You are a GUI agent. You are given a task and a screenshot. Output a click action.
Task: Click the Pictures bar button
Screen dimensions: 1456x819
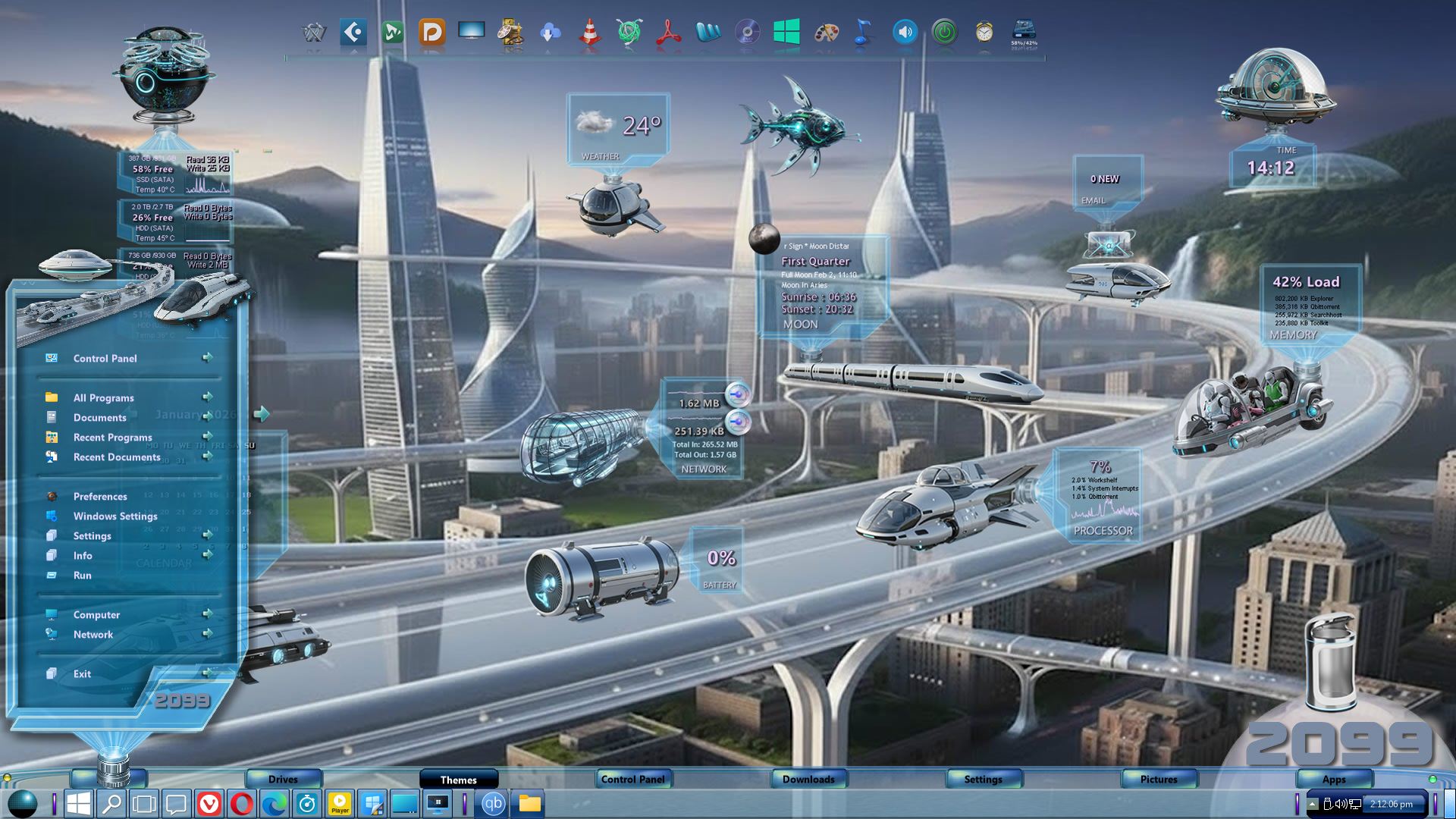click(1159, 780)
